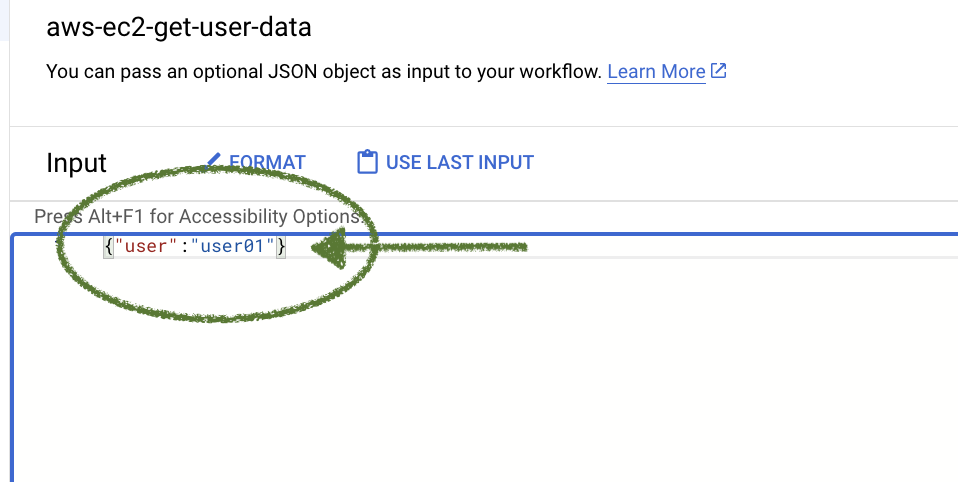Click the colon between key and value
The image size is (958, 482).
tap(184, 247)
